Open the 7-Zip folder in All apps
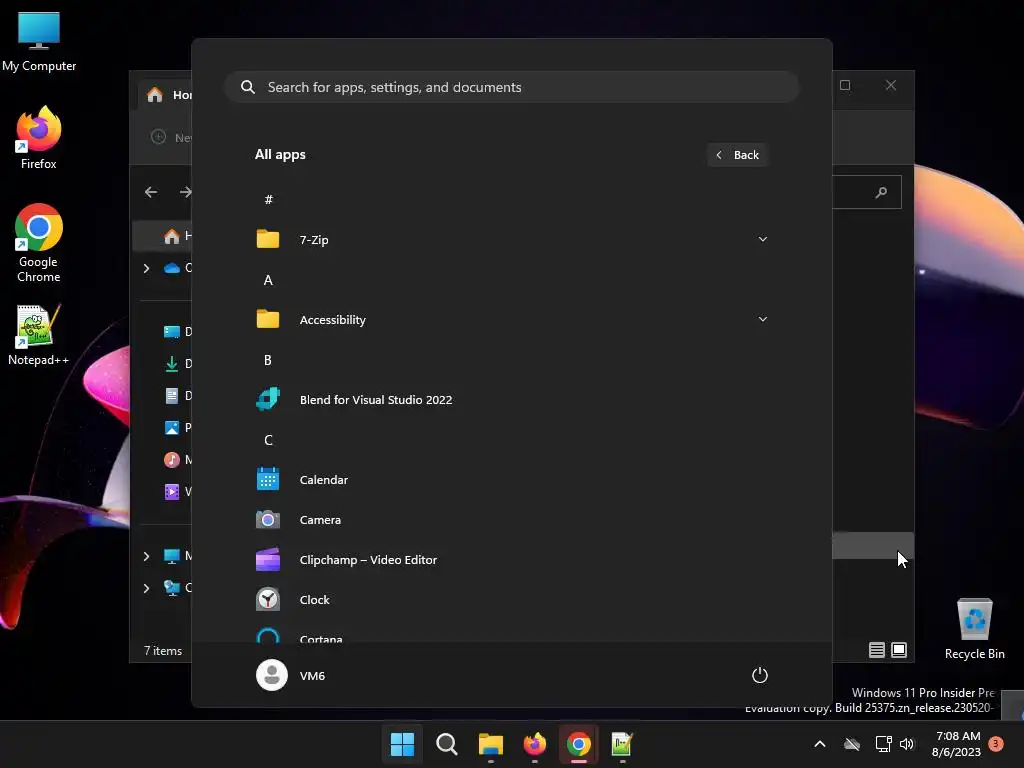Image resolution: width=1024 pixels, height=768 pixels. 511,240
